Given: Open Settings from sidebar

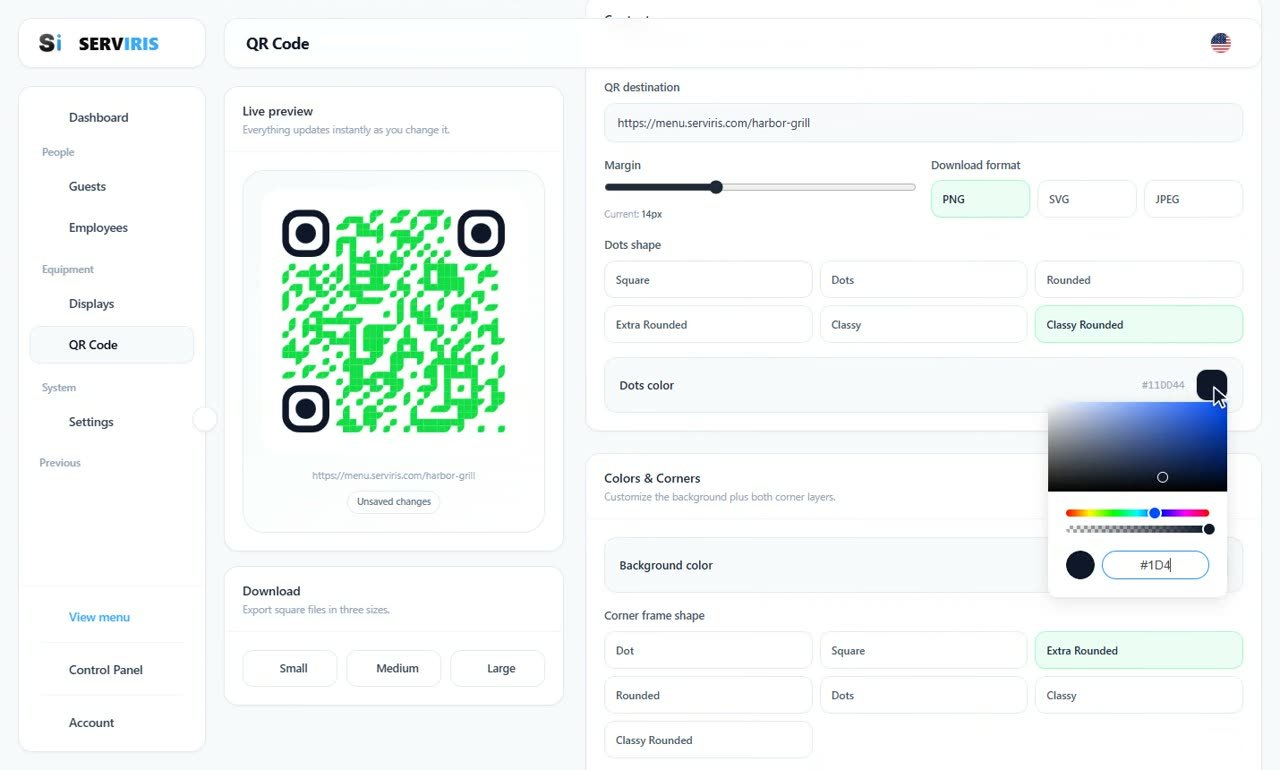Looking at the screenshot, I should pyautogui.click(x=91, y=421).
